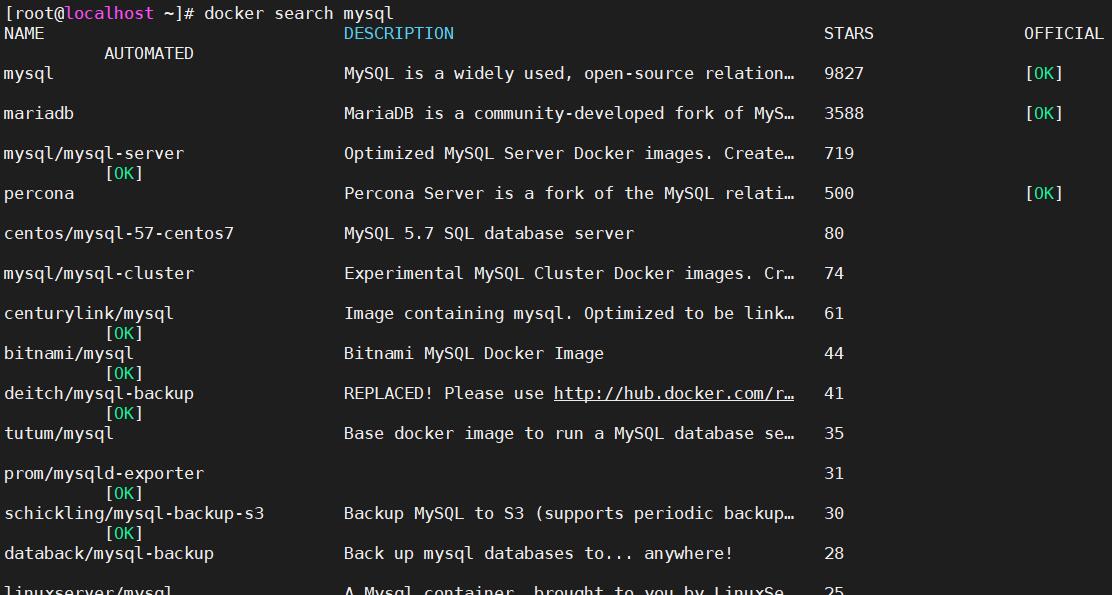Viewport: 1112px width, 595px height.
Task: Click the star count 31
Action: click(x=834, y=473)
